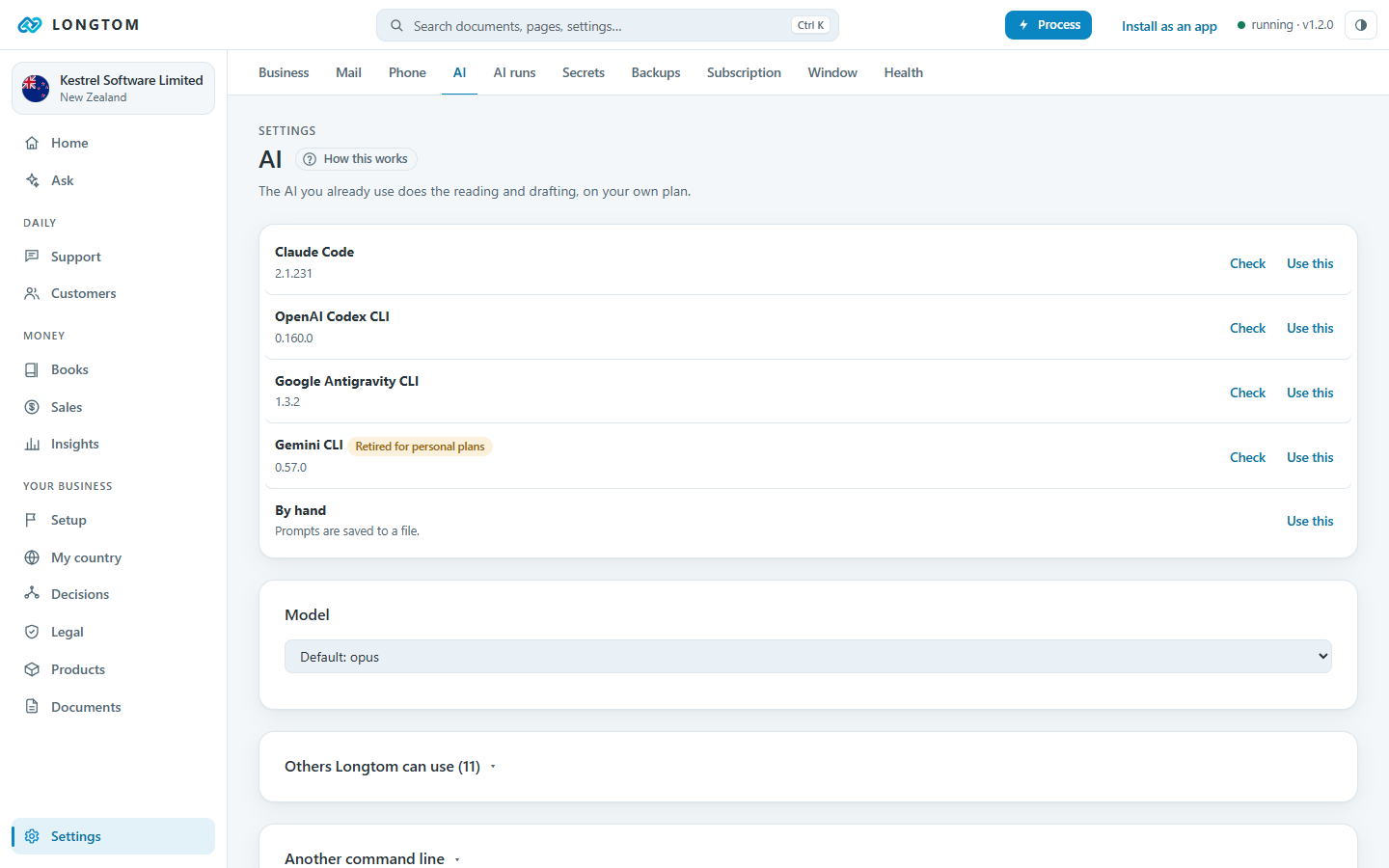Viewport: 1389px width, 868px height.
Task: Expand Another command line section
Action: (372, 858)
